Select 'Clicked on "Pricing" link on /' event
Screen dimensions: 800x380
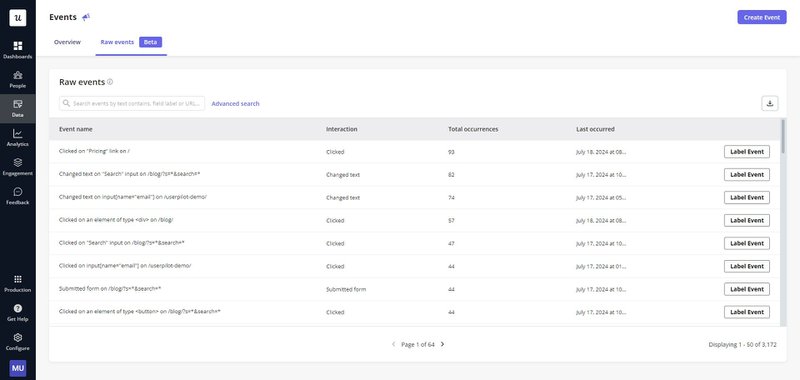coord(94,151)
